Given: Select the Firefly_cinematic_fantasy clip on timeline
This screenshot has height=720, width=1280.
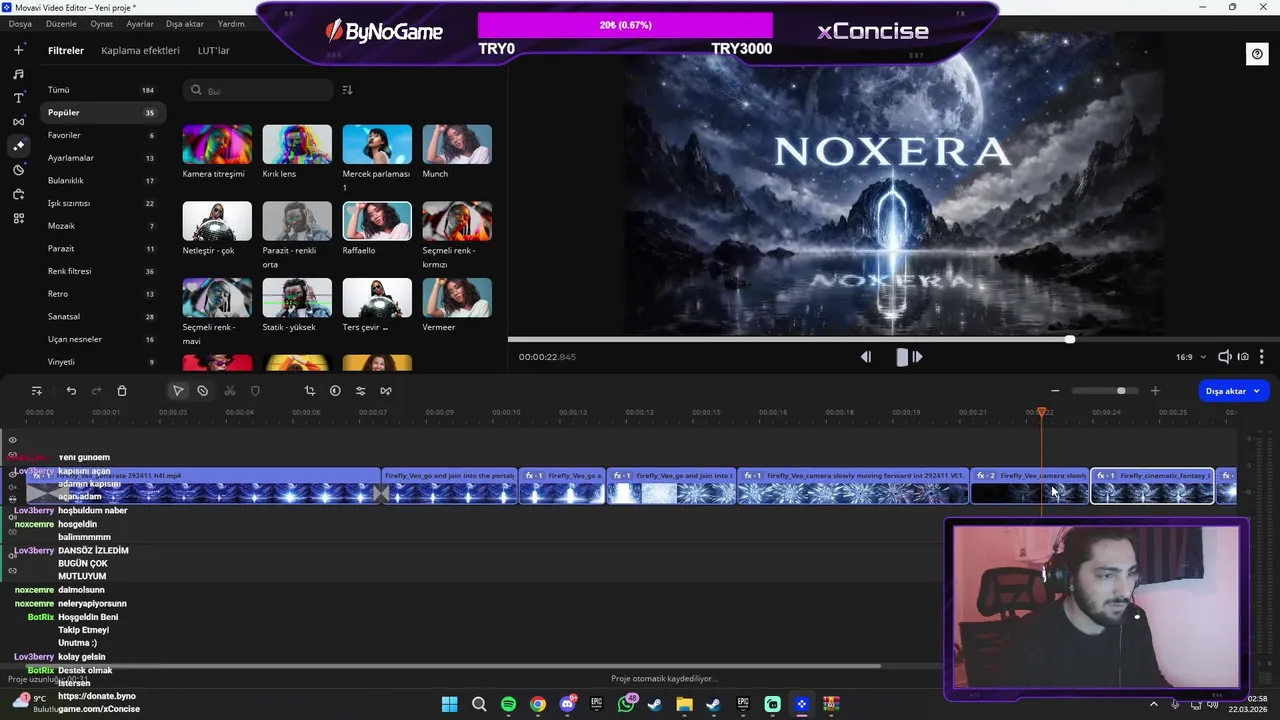Looking at the screenshot, I should coord(1152,486).
